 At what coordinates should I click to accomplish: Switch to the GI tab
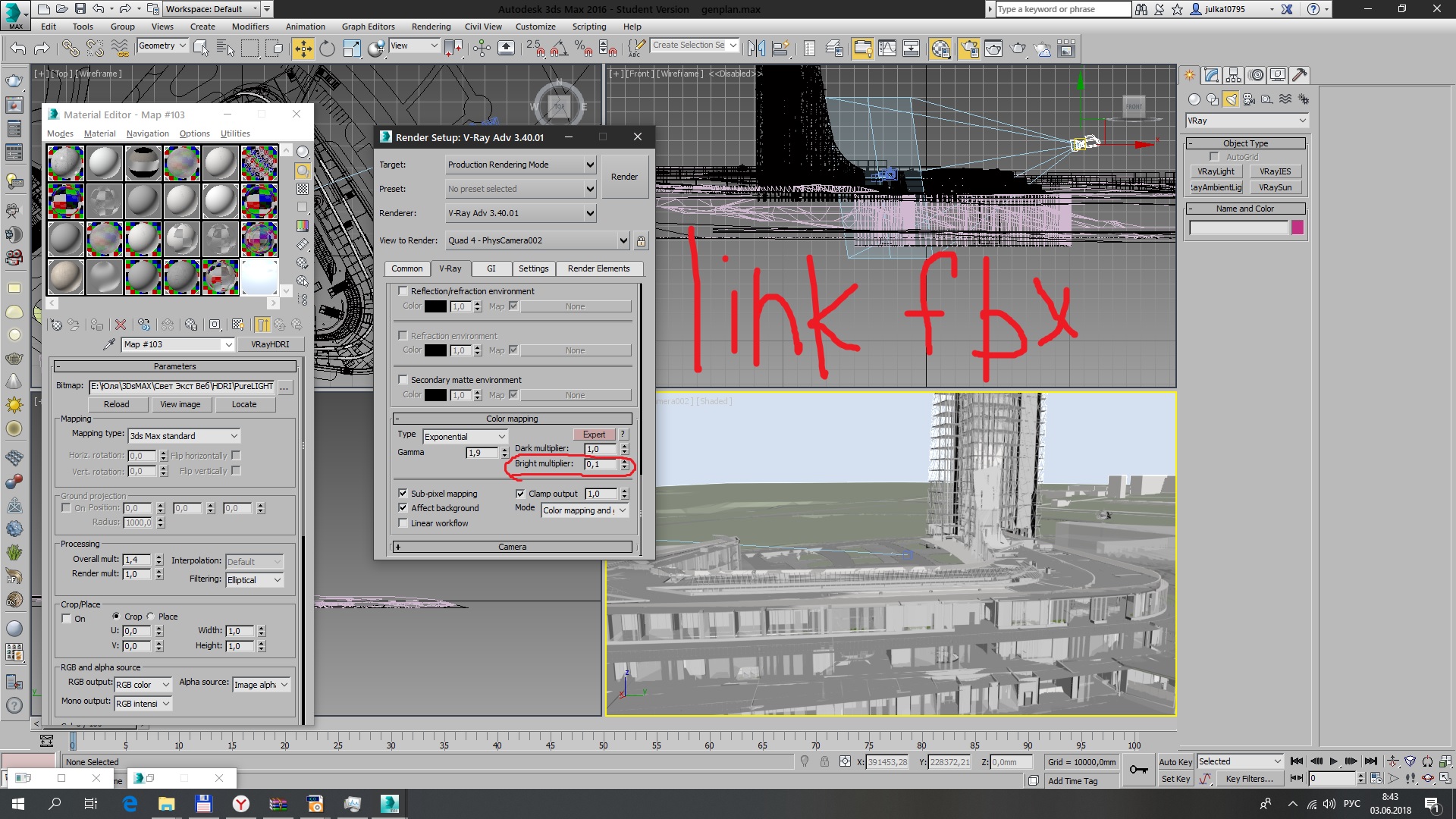pyautogui.click(x=491, y=268)
